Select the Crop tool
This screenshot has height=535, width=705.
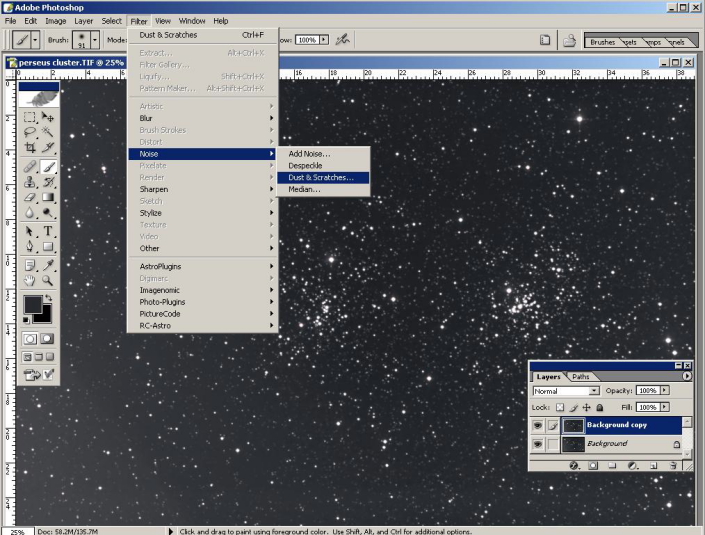30,147
